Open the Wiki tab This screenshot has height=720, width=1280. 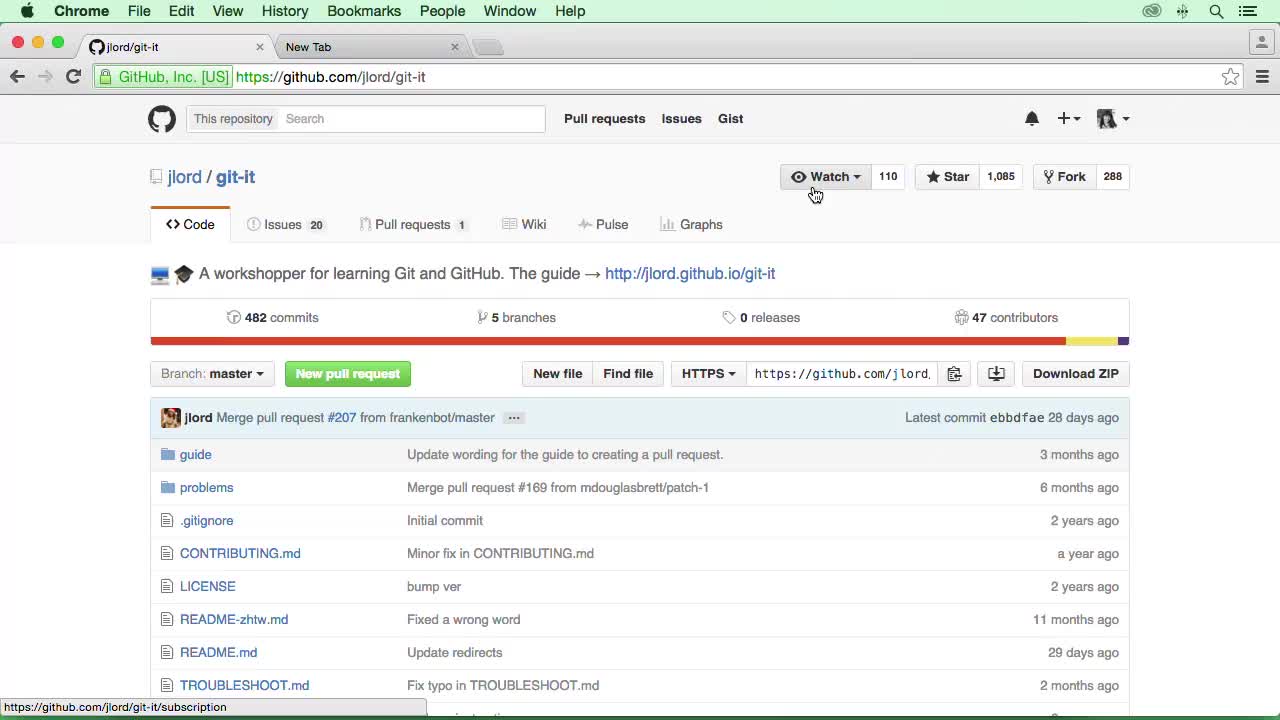point(524,225)
